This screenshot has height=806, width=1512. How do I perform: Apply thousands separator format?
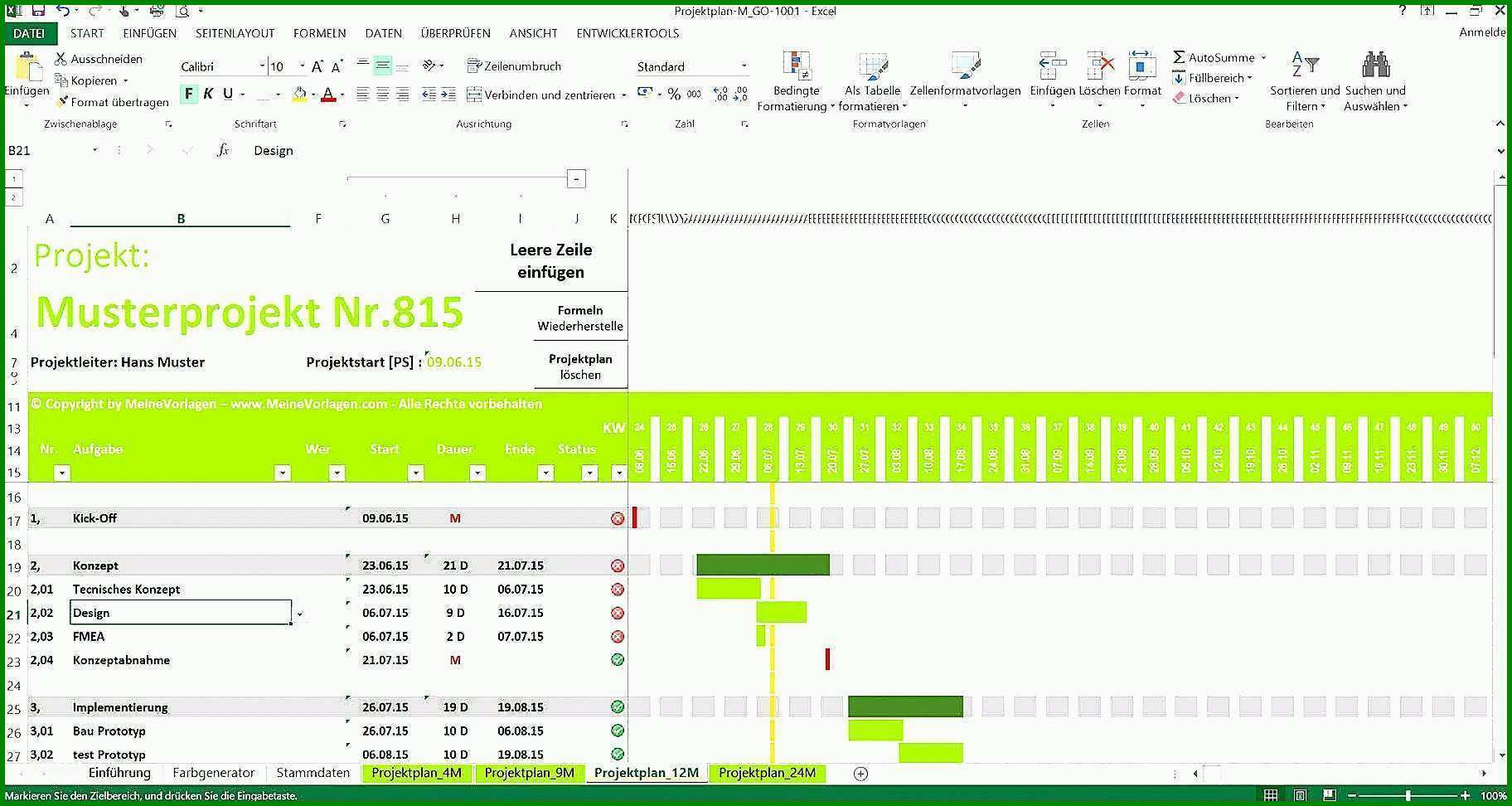click(694, 95)
